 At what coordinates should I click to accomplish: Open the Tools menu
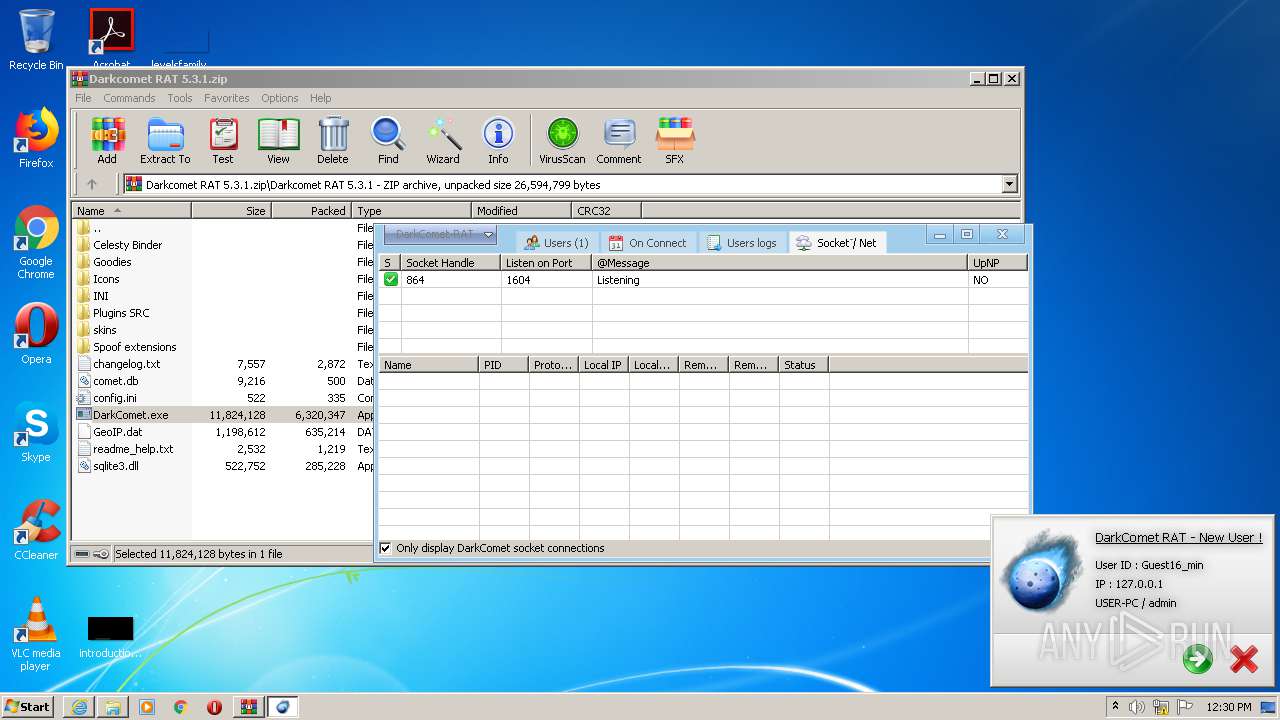180,98
